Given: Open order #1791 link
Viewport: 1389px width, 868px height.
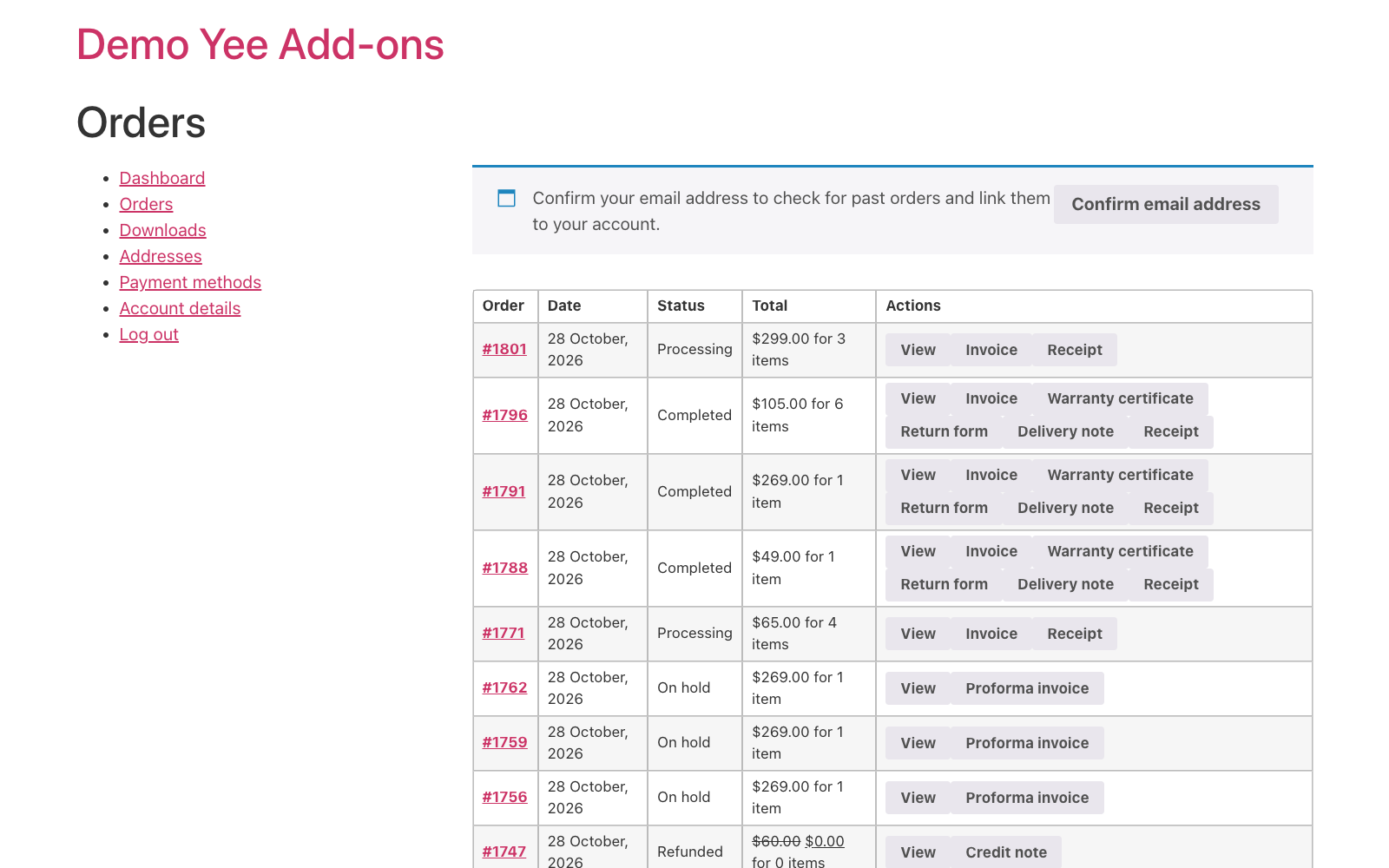Looking at the screenshot, I should 504,491.
